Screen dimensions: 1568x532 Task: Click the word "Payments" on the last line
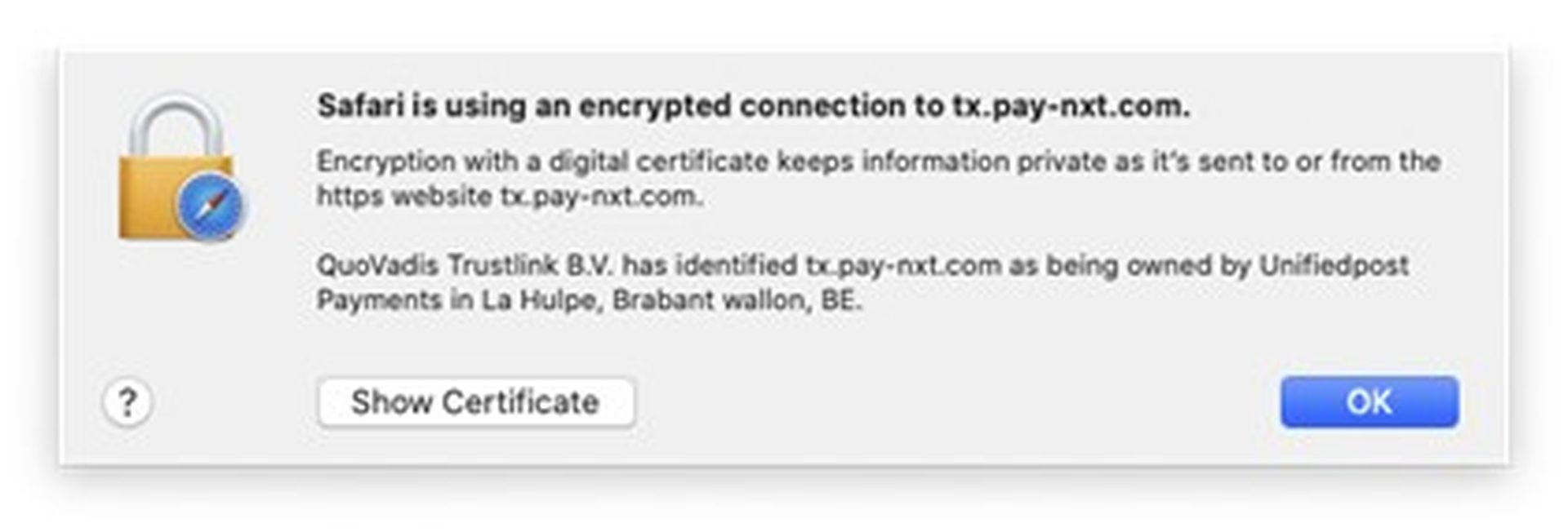click(379, 300)
